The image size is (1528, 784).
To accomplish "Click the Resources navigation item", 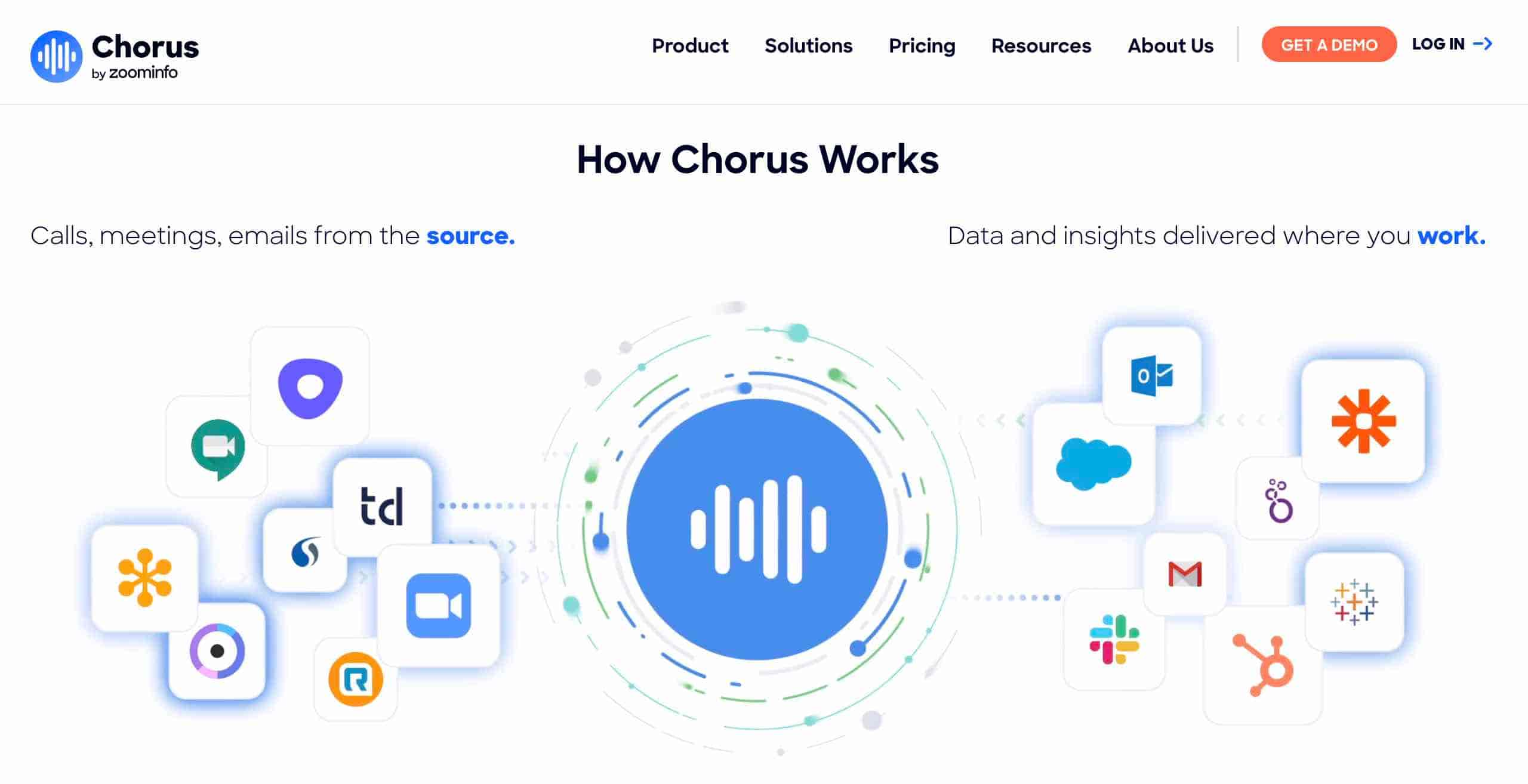I will pos(1040,45).
